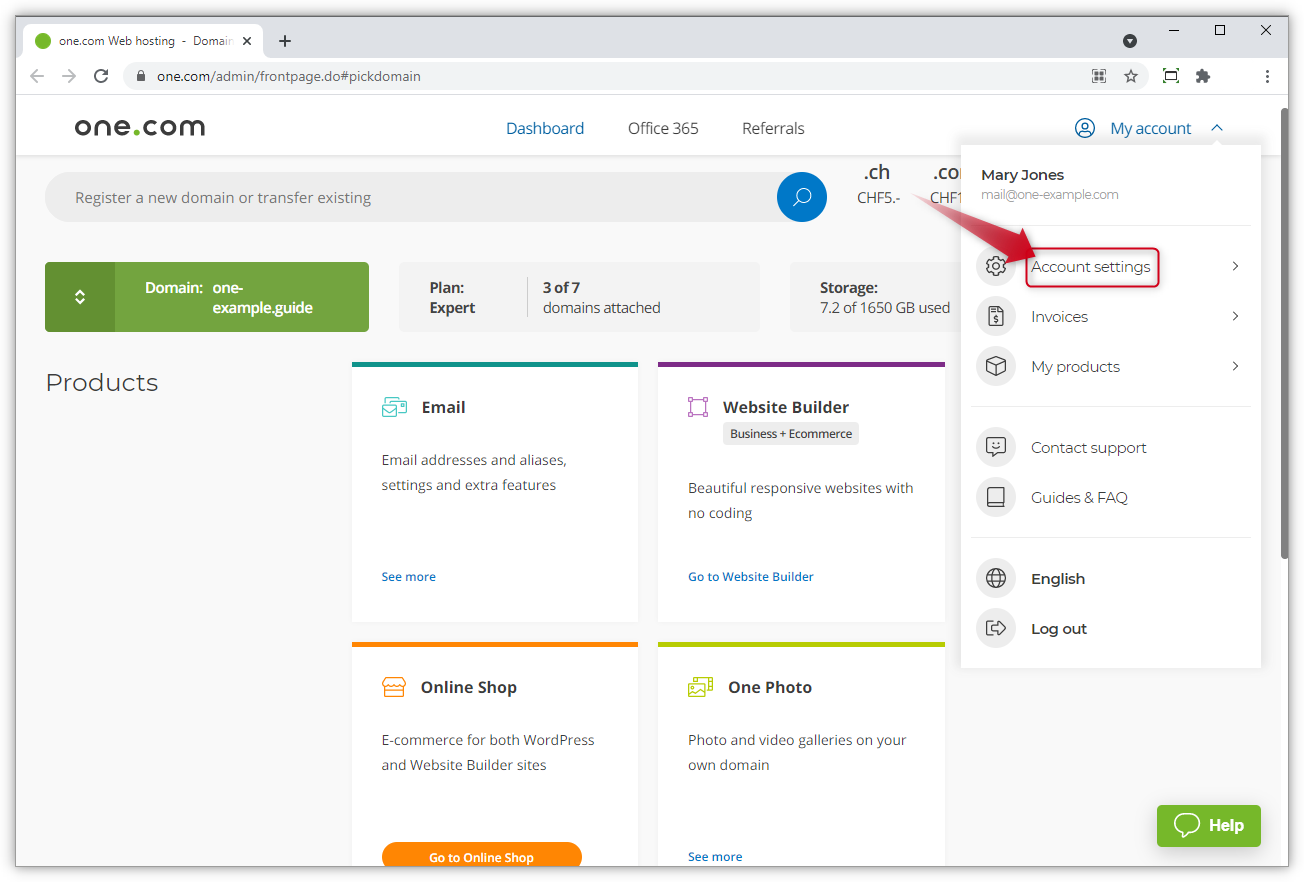Click the Invoices document icon
This screenshot has width=1304, height=882.
tap(995, 316)
